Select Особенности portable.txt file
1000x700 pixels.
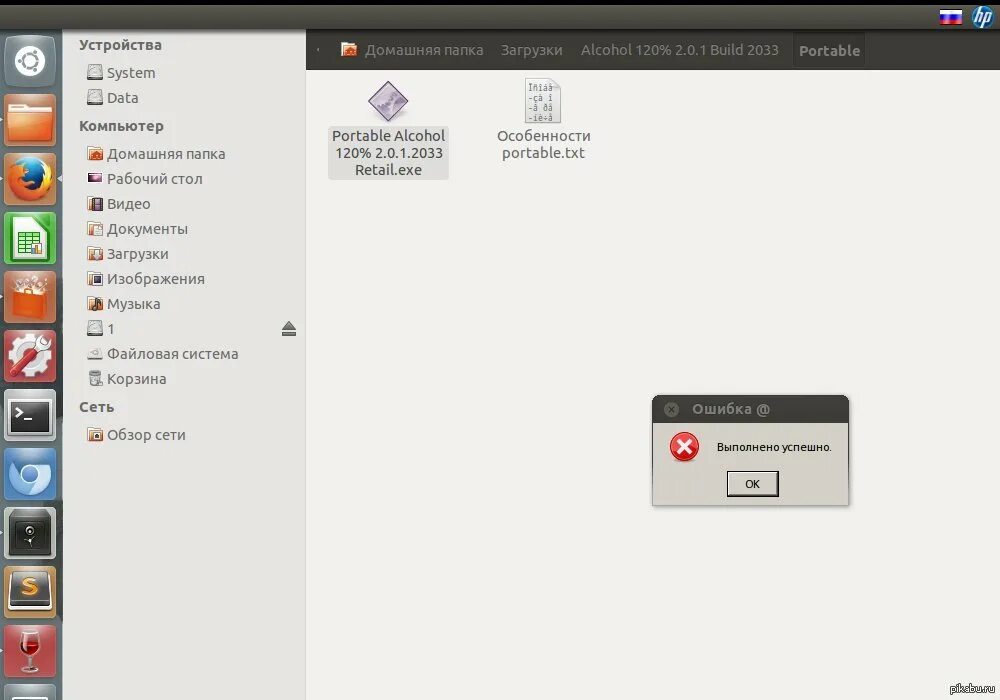click(543, 120)
